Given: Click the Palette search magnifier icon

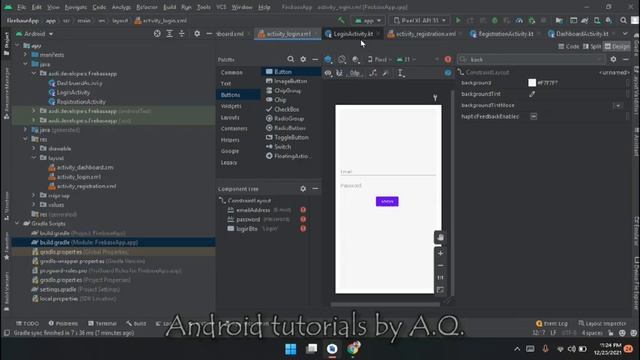Looking at the screenshot, I should click(290, 60).
